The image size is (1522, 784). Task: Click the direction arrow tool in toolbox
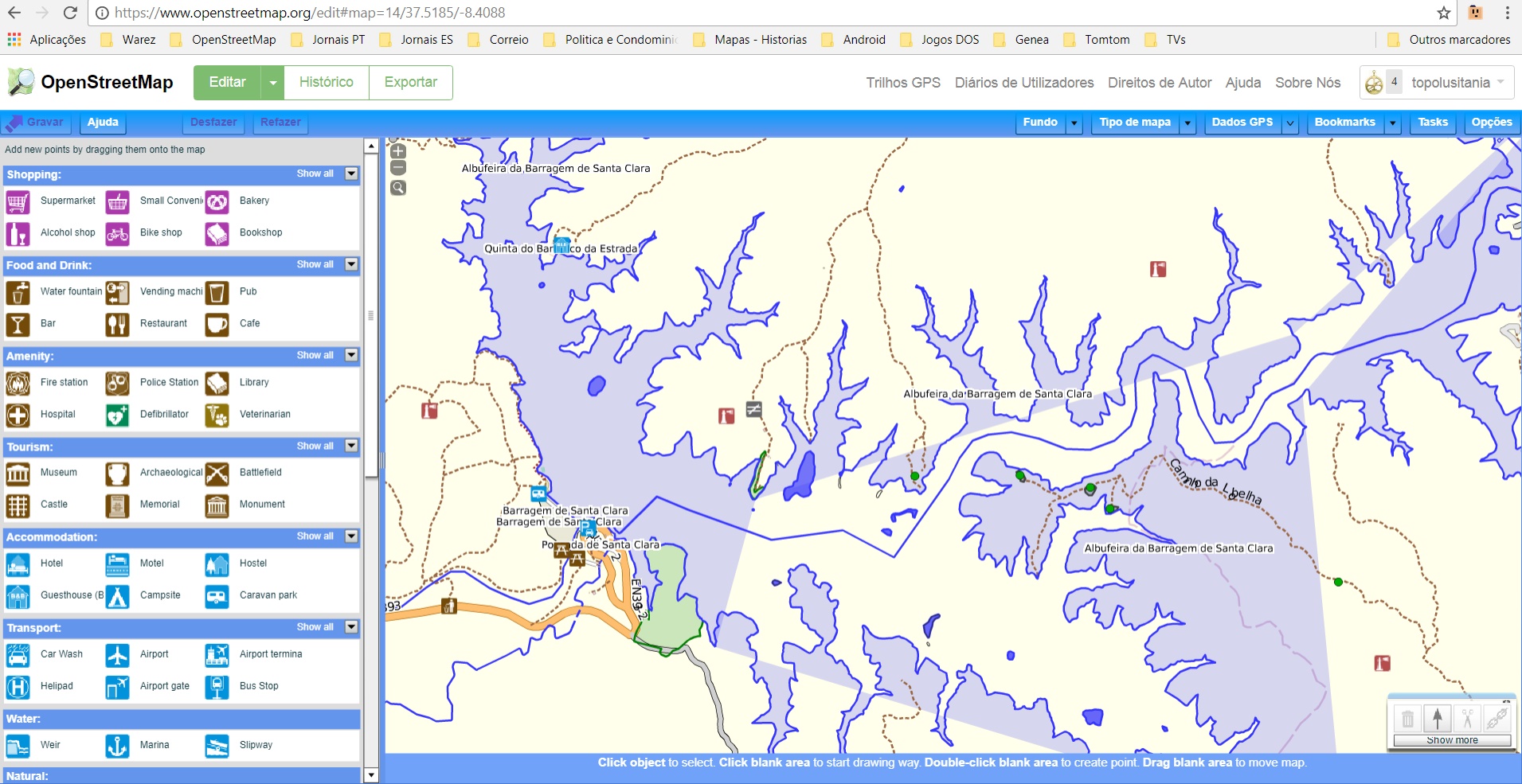1438,719
